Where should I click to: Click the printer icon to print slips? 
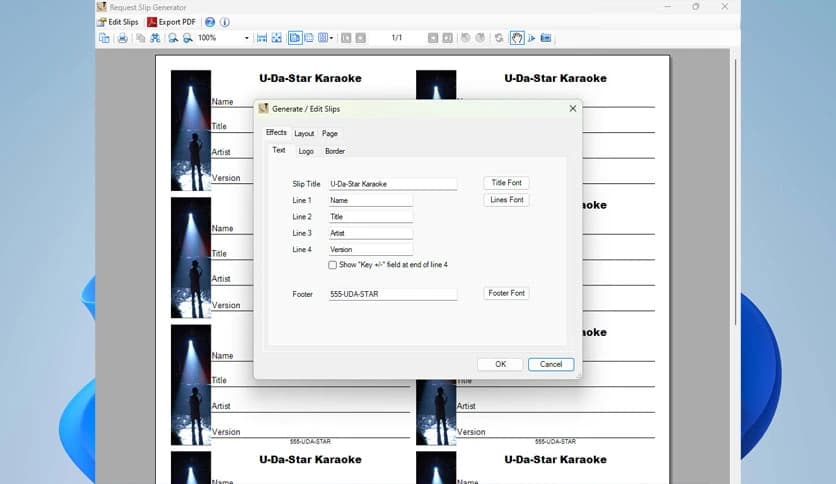tap(123, 38)
